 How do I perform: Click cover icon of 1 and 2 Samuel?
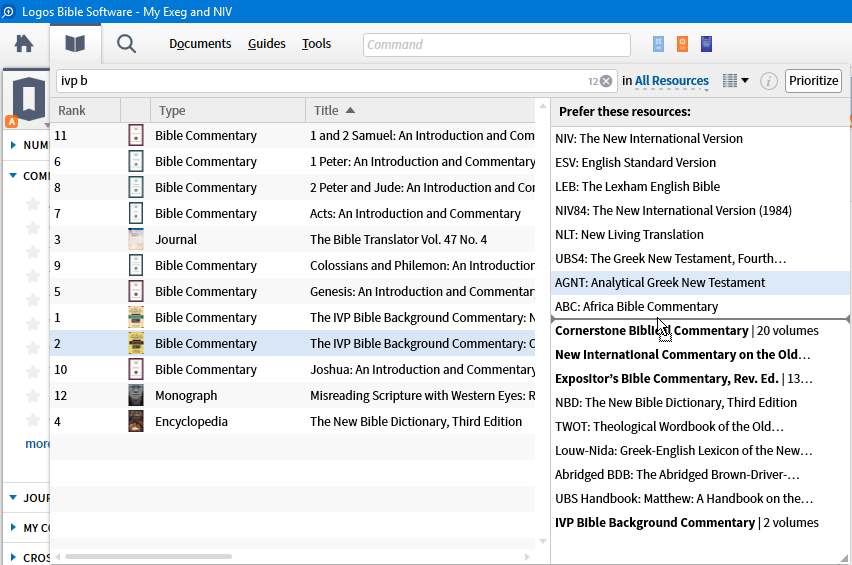coord(136,135)
